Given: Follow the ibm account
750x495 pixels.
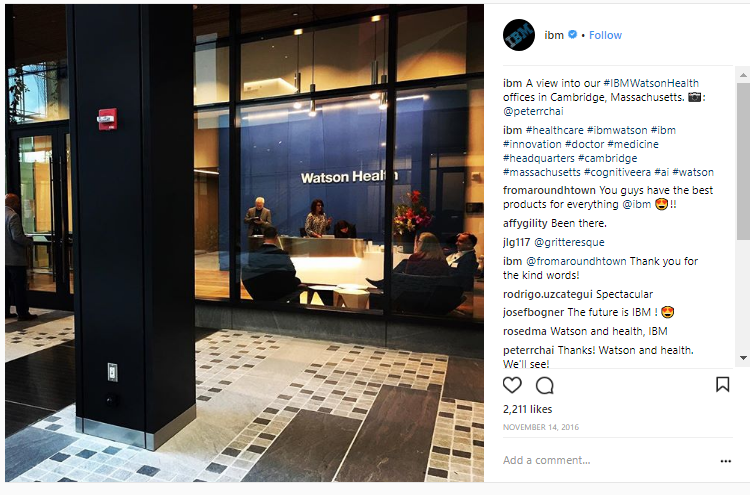Looking at the screenshot, I should 605,35.
